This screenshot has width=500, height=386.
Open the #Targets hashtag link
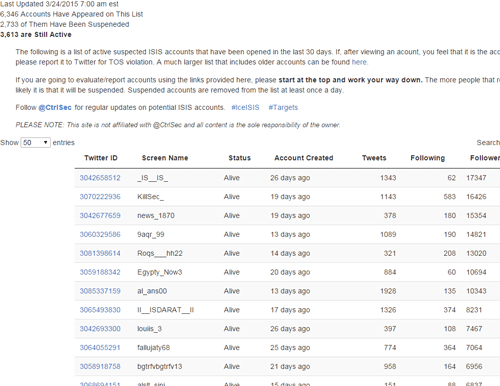pyautogui.click(x=283, y=108)
